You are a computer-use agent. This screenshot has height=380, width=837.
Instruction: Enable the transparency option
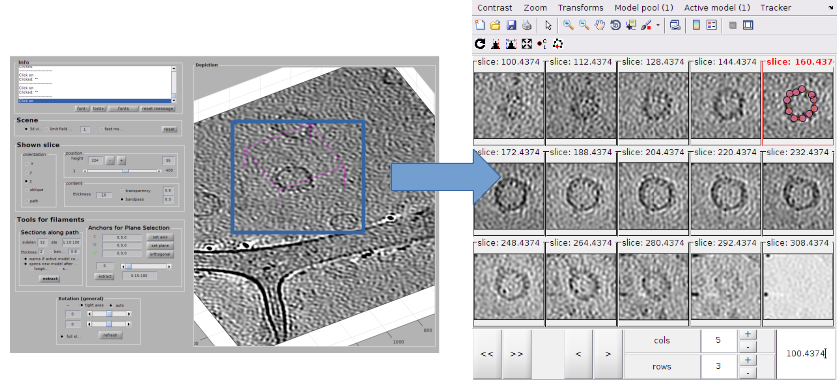click(123, 190)
